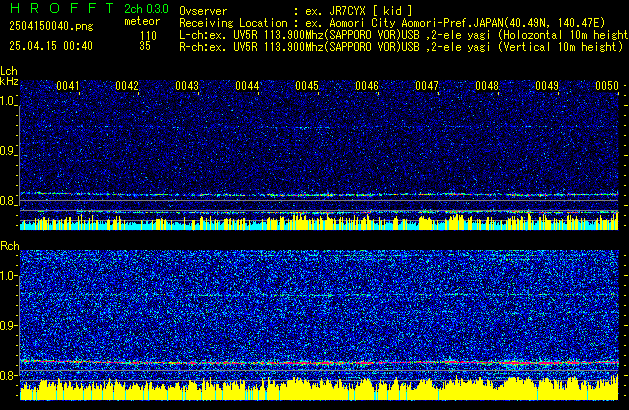The height and width of the screenshot is (410, 629).
Task: Click the kHz unit label
Action: tap(9, 81)
